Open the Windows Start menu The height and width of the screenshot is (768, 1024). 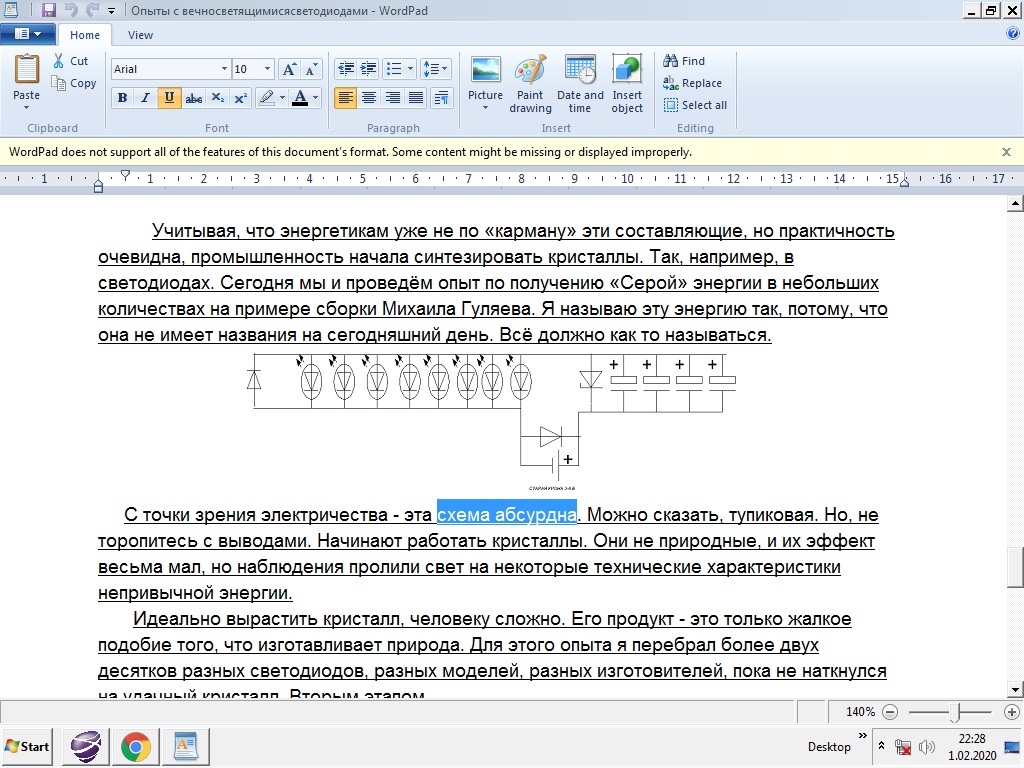pos(28,746)
